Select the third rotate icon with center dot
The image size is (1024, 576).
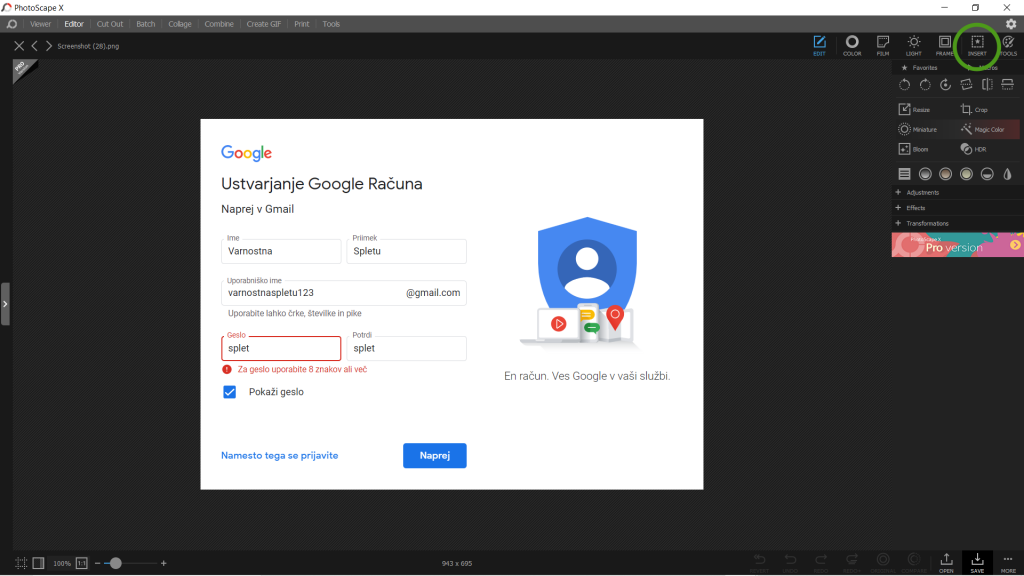[x=946, y=84]
